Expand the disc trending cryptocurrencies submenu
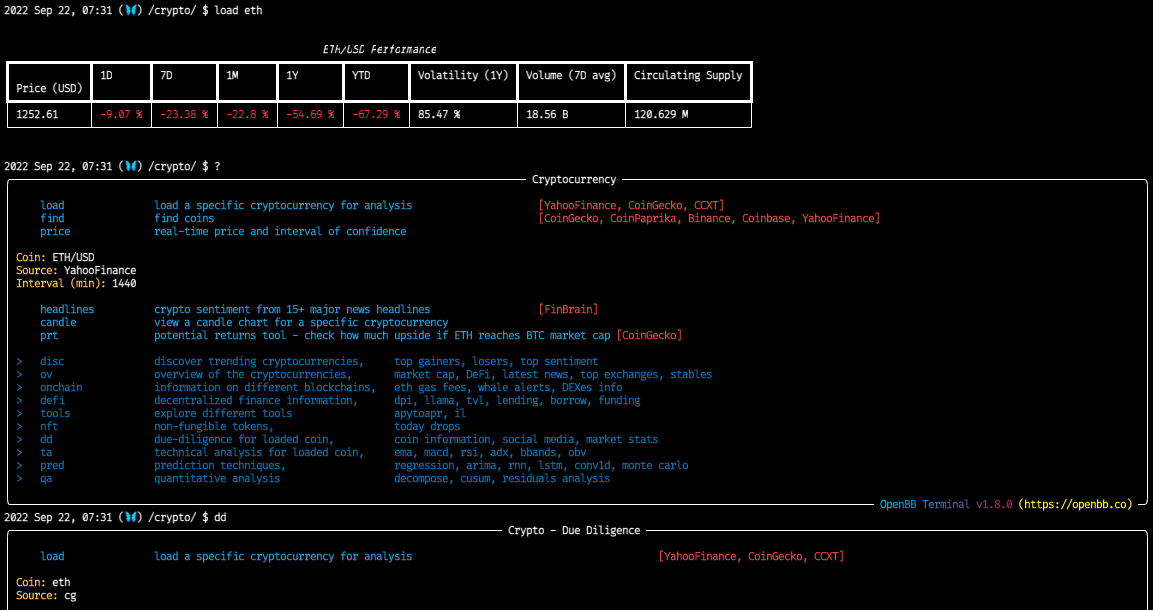Viewport: 1153px width, 610px height. [x=52, y=361]
